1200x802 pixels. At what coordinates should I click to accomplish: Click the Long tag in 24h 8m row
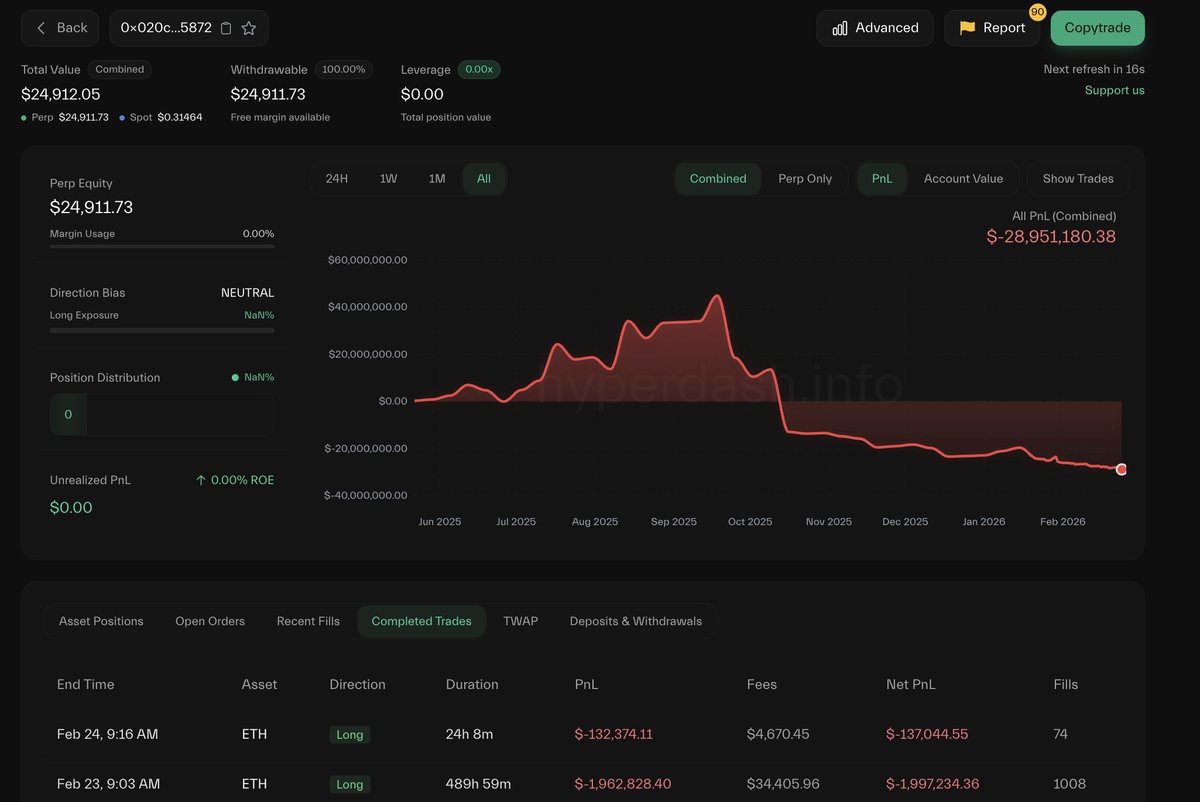point(350,735)
